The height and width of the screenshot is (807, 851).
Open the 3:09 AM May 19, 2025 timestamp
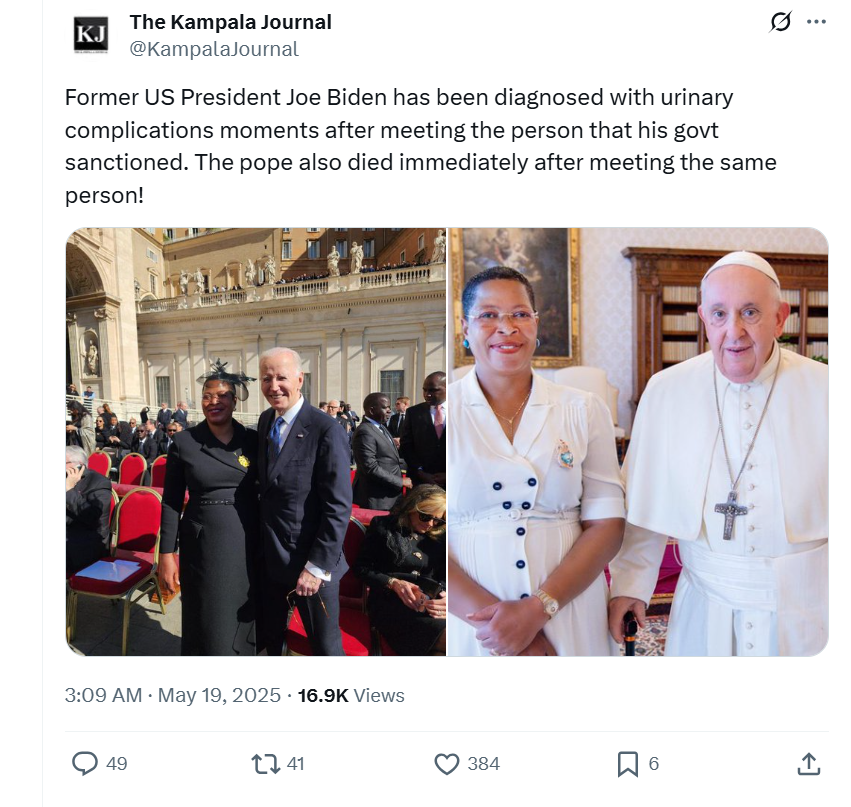pyautogui.click(x=172, y=695)
